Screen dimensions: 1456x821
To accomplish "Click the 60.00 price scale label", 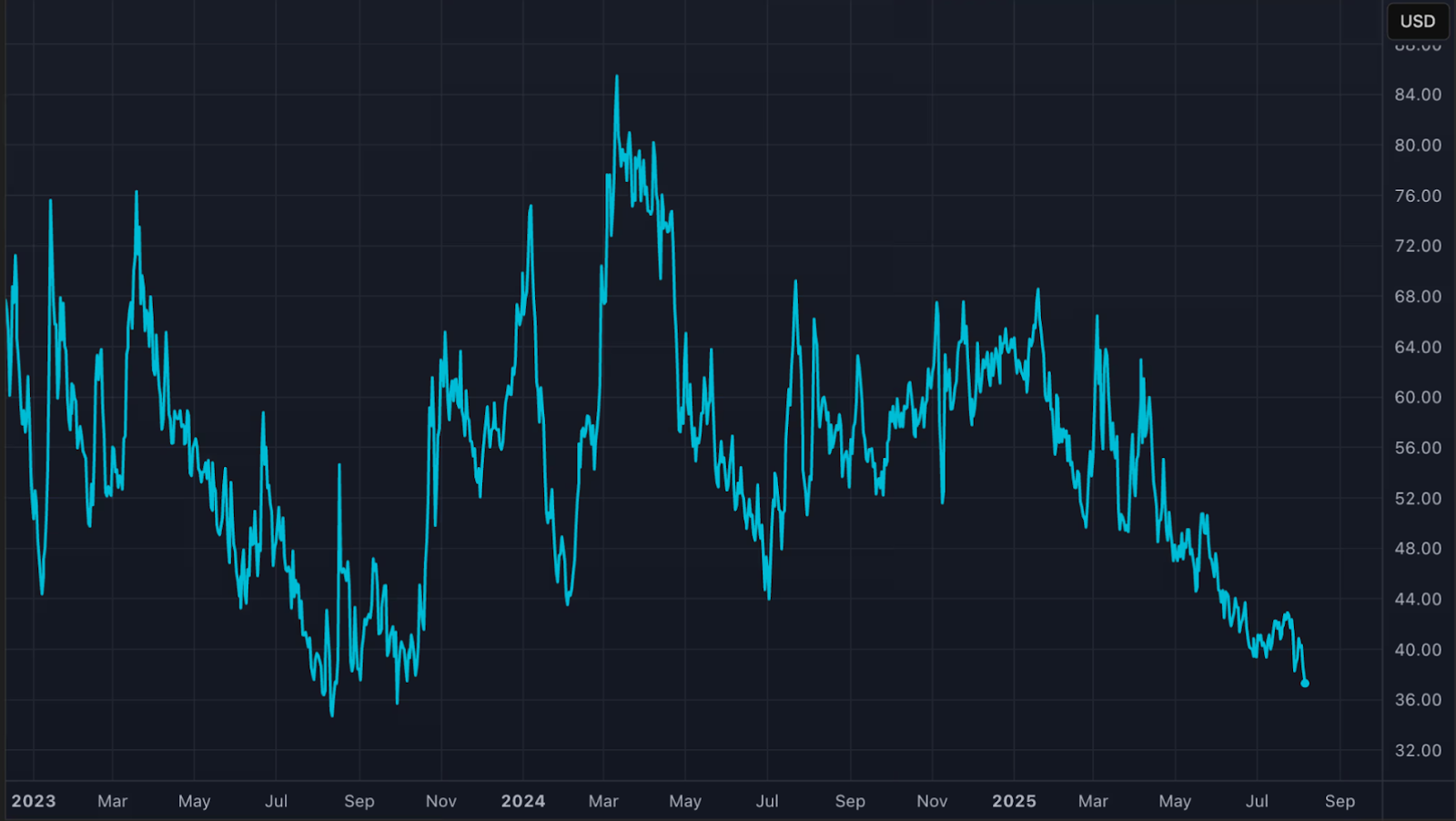I will (1418, 398).
